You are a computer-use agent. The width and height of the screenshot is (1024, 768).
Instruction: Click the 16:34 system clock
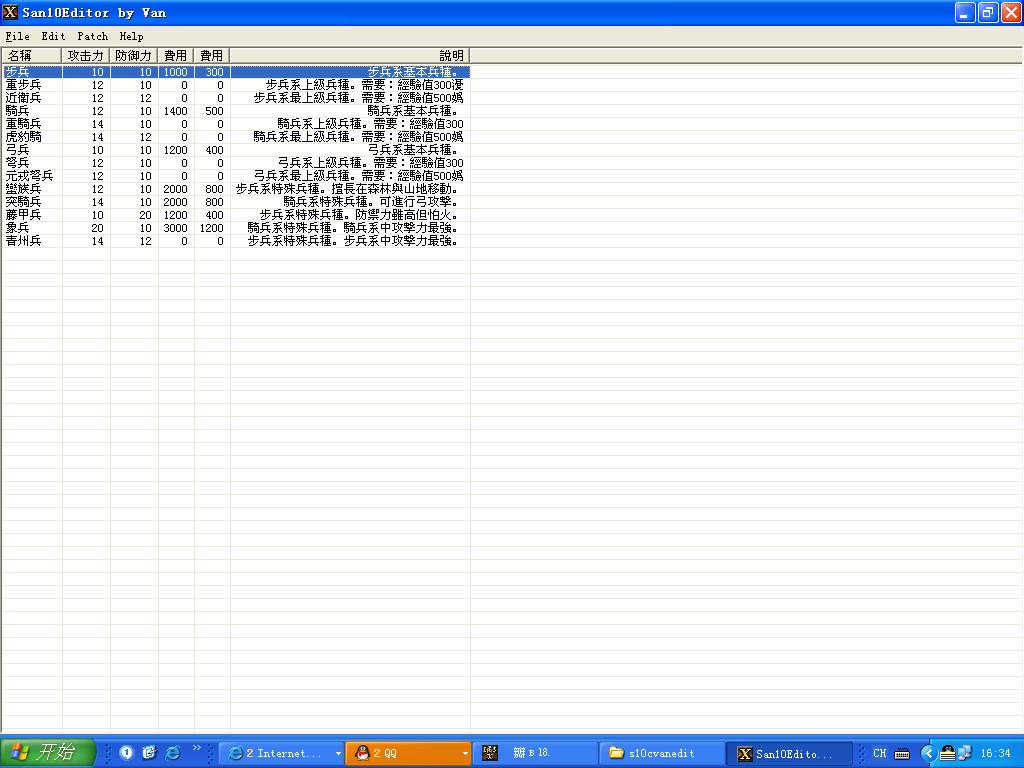coord(995,753)
